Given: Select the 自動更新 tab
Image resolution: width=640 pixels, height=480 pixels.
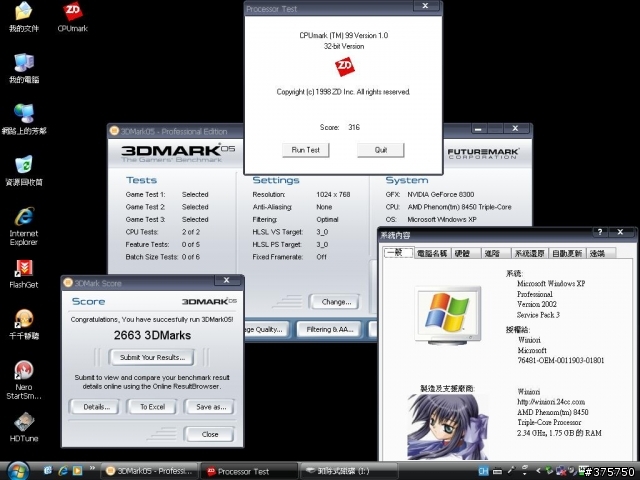Looking at the screenshot, I should tap(566, 254).
